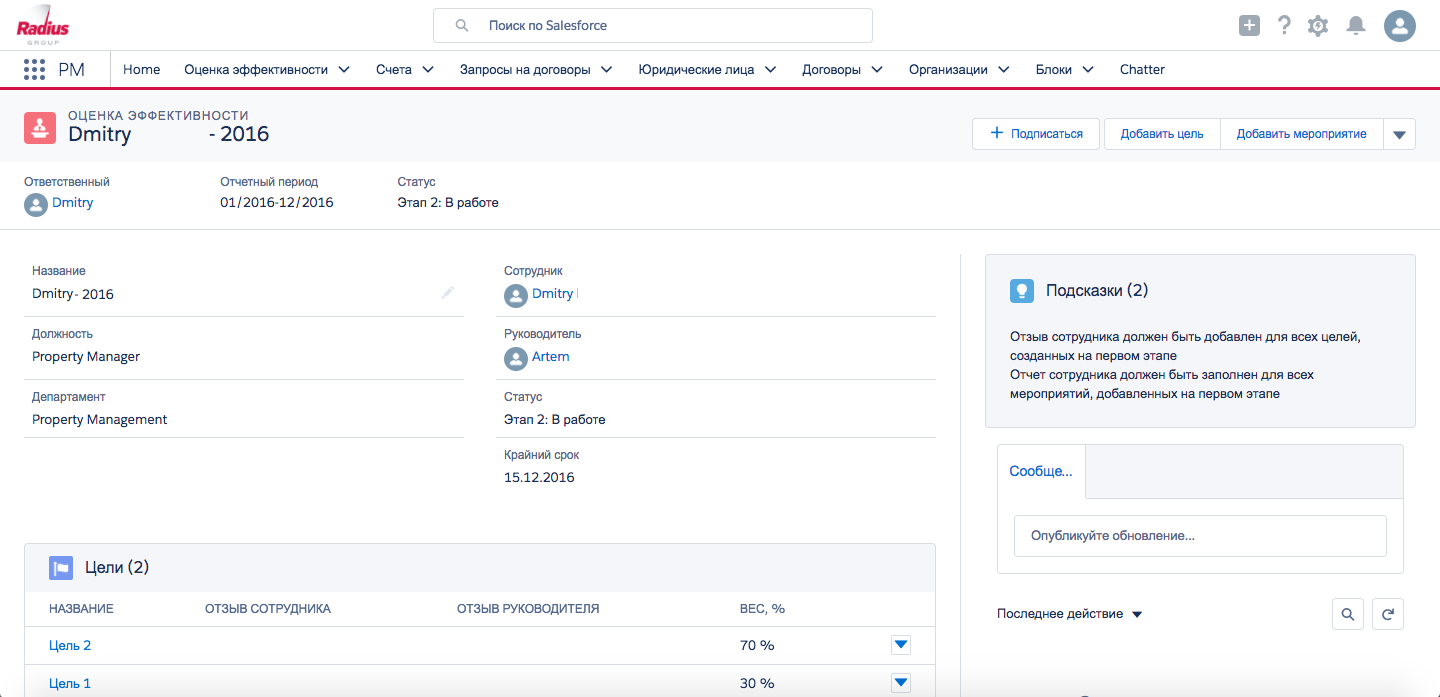The image size is (1440, 697).
Task: Expand the Оценка эффективности nav dropdown
Action: [x=344, y=70]
